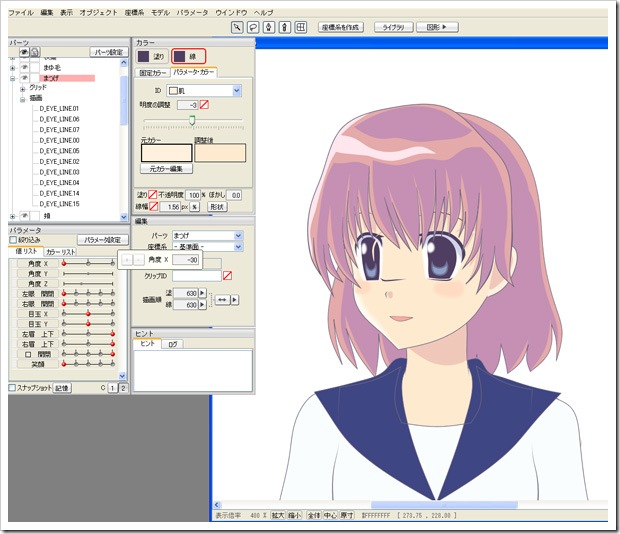This screenshot has width=620, height=534.
Task: Open パーツ dropdown showing まつげ
Action: point(238,236)
